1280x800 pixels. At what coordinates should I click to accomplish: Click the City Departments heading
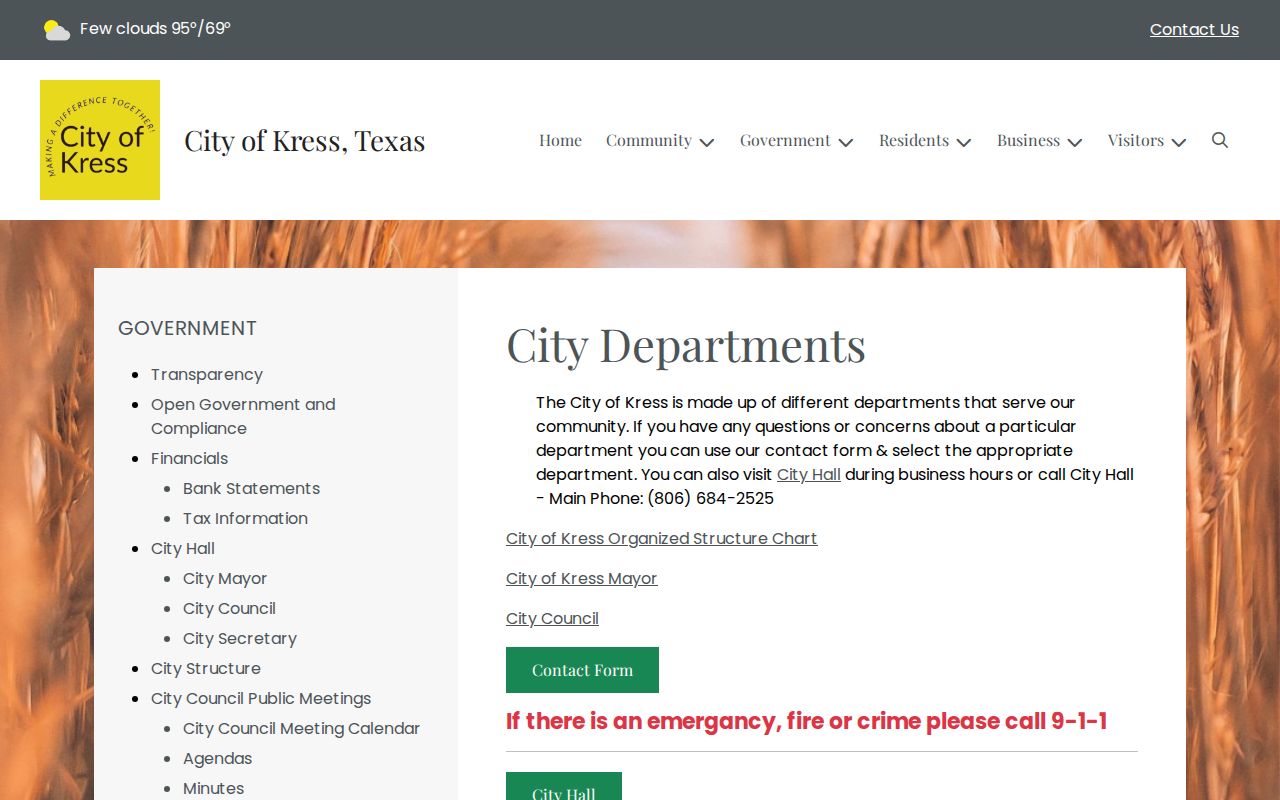pyautogui.click(x=686, y=345)
